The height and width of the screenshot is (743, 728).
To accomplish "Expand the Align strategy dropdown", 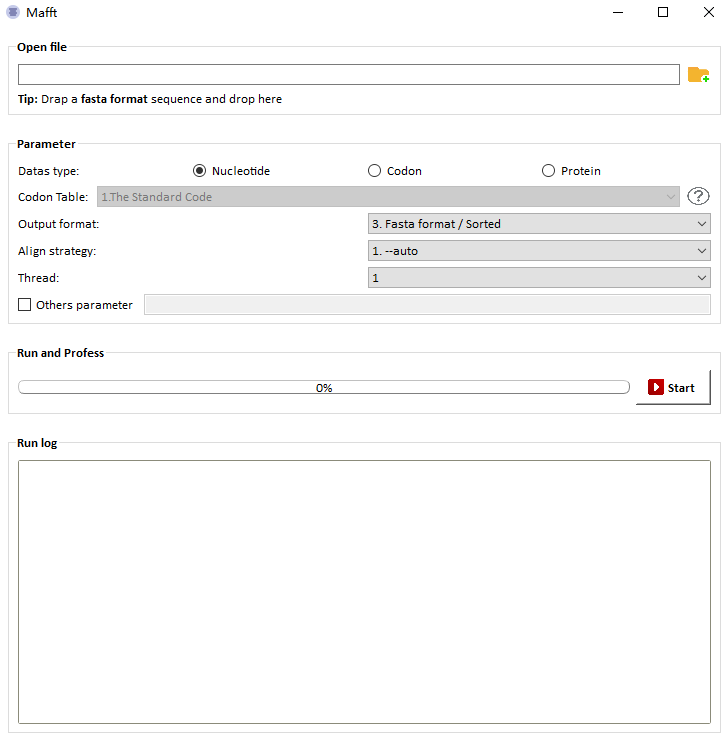I will pyautogui.click(x=539, y=251).
